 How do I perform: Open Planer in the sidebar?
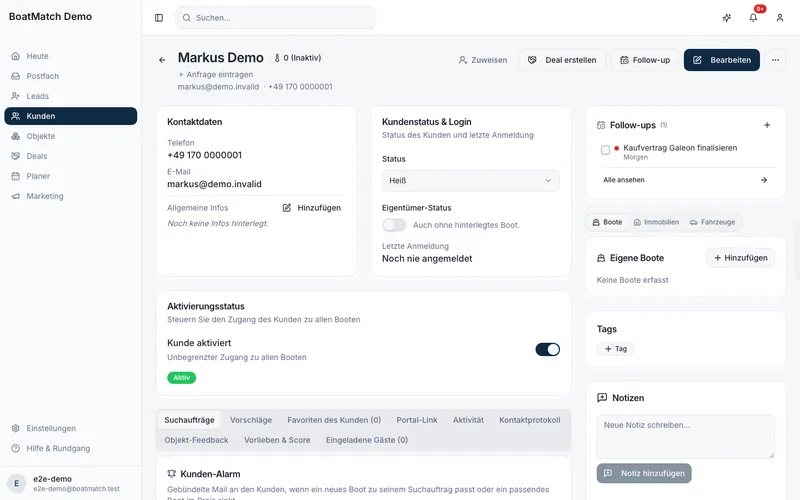(x=71, y=176)
